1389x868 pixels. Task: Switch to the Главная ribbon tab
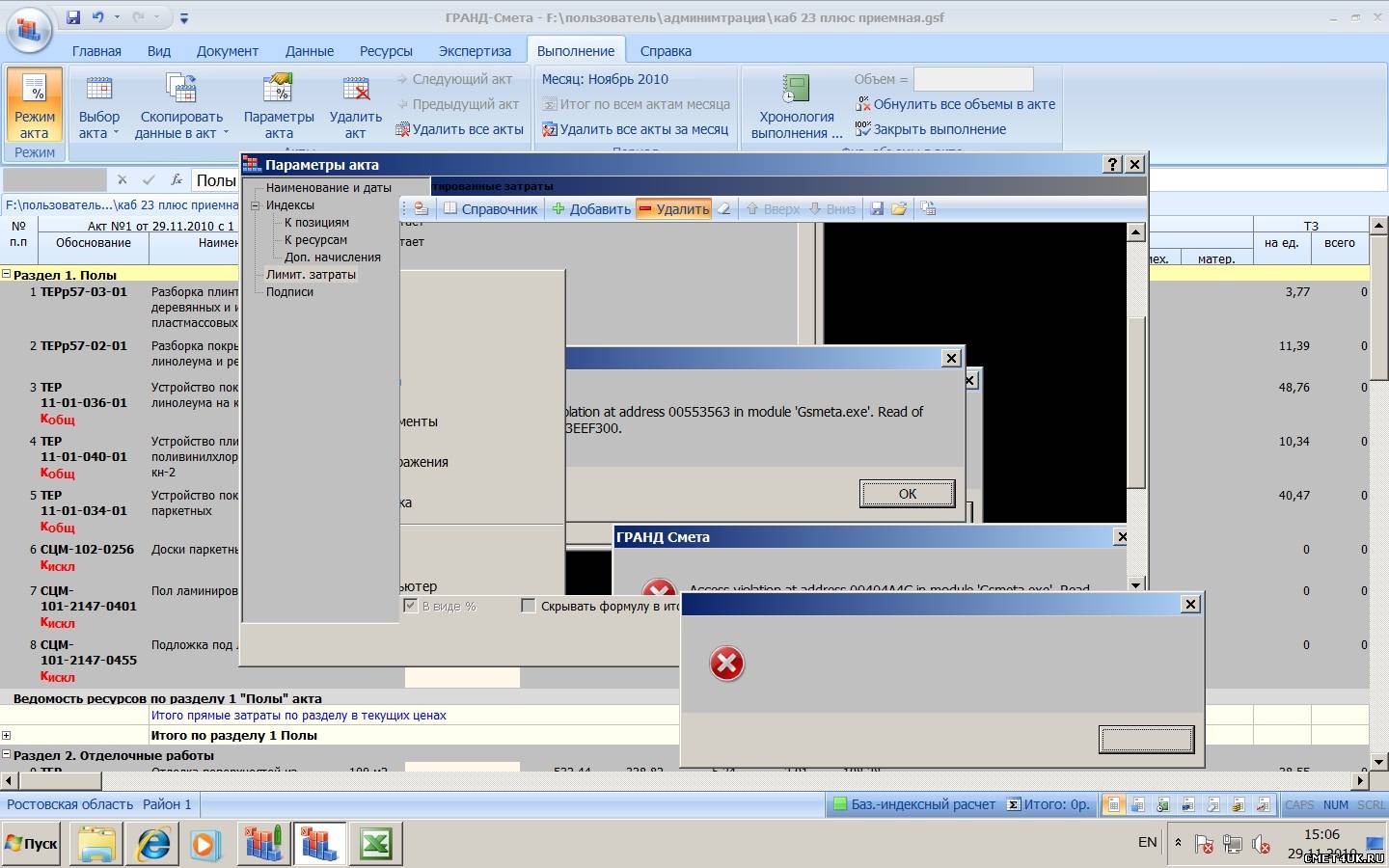click(x=96, y=51)
